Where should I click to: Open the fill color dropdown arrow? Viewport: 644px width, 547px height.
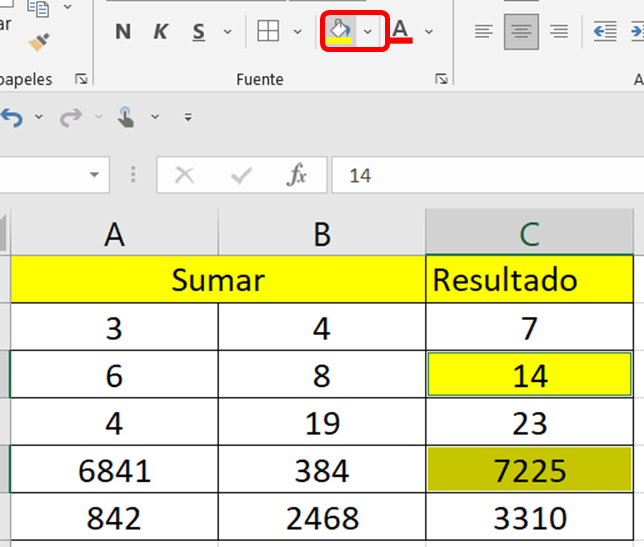tap(368, 32)
